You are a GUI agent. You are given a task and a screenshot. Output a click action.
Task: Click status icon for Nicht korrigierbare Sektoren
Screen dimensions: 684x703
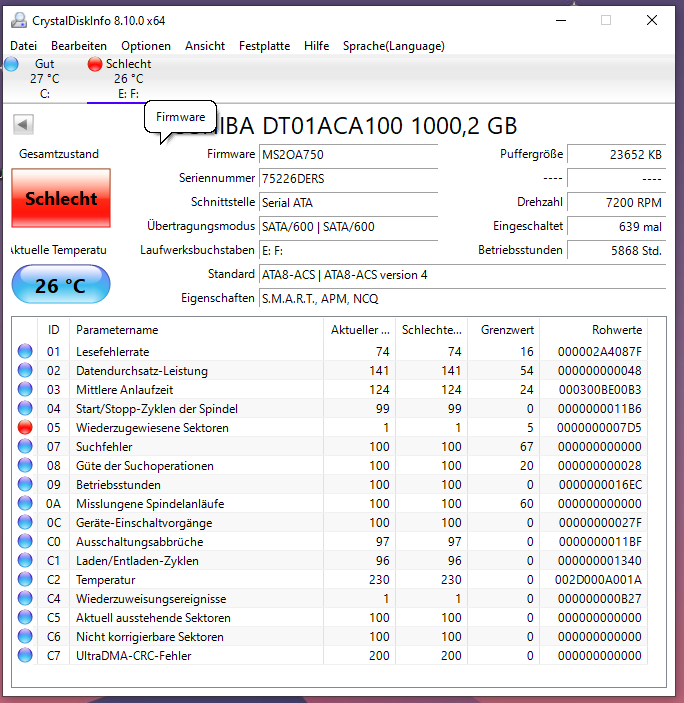(x=25, y=636)
